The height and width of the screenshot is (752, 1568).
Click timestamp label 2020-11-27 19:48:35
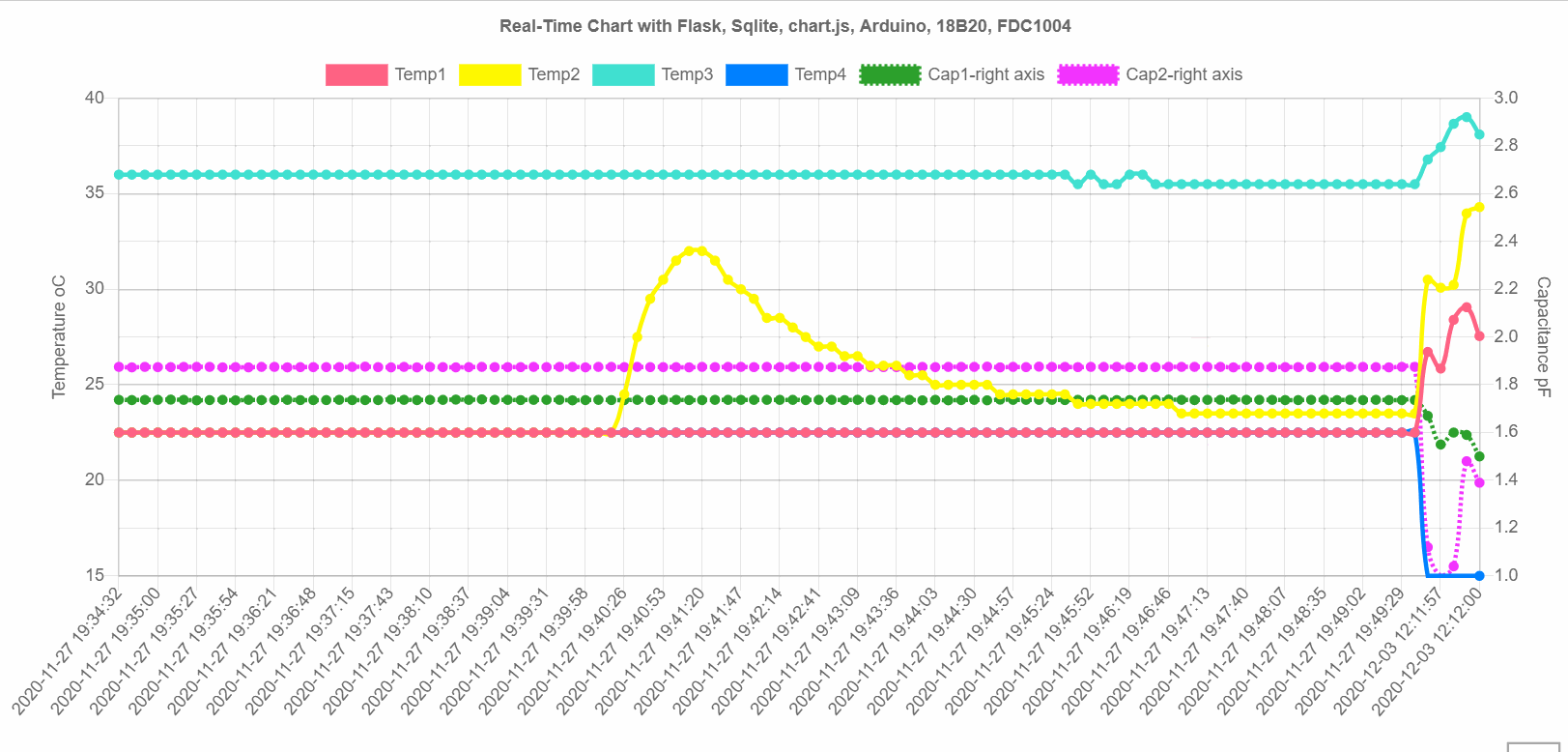[x=1272, y=651]
